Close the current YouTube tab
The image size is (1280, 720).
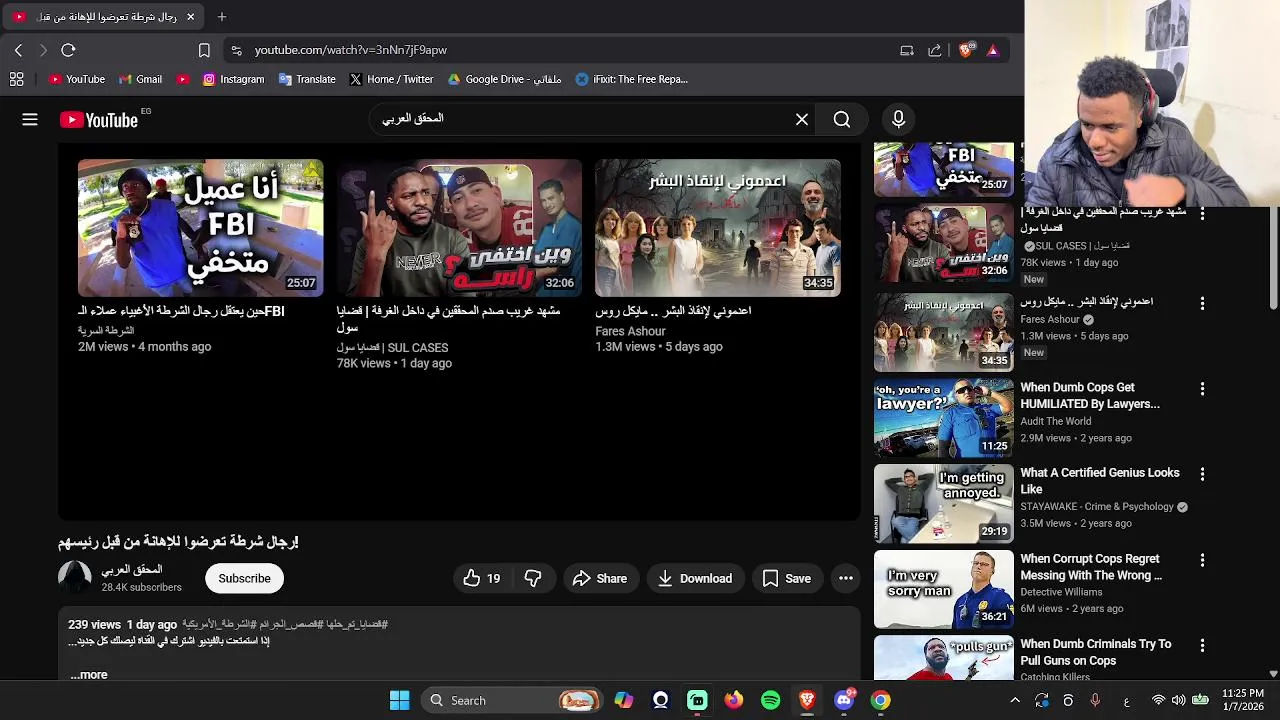pyautogui.click(x=190, y=17)
